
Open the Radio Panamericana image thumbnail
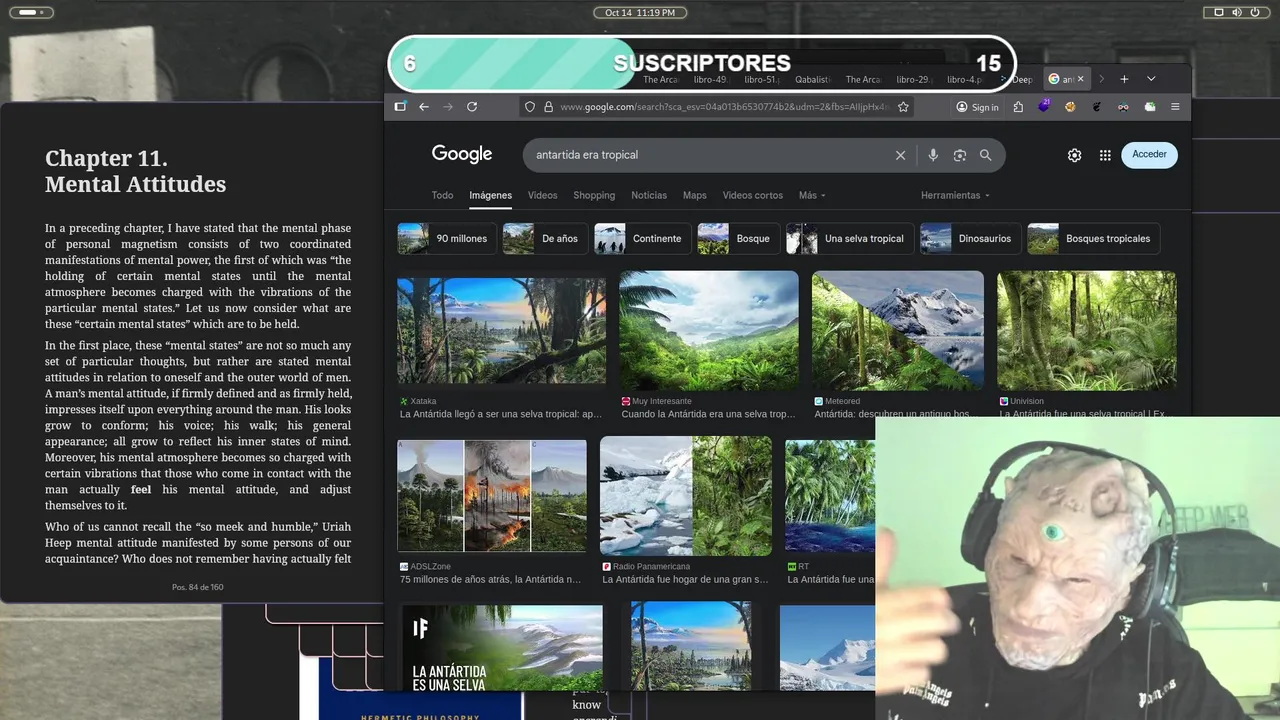(x=686, y=496)
